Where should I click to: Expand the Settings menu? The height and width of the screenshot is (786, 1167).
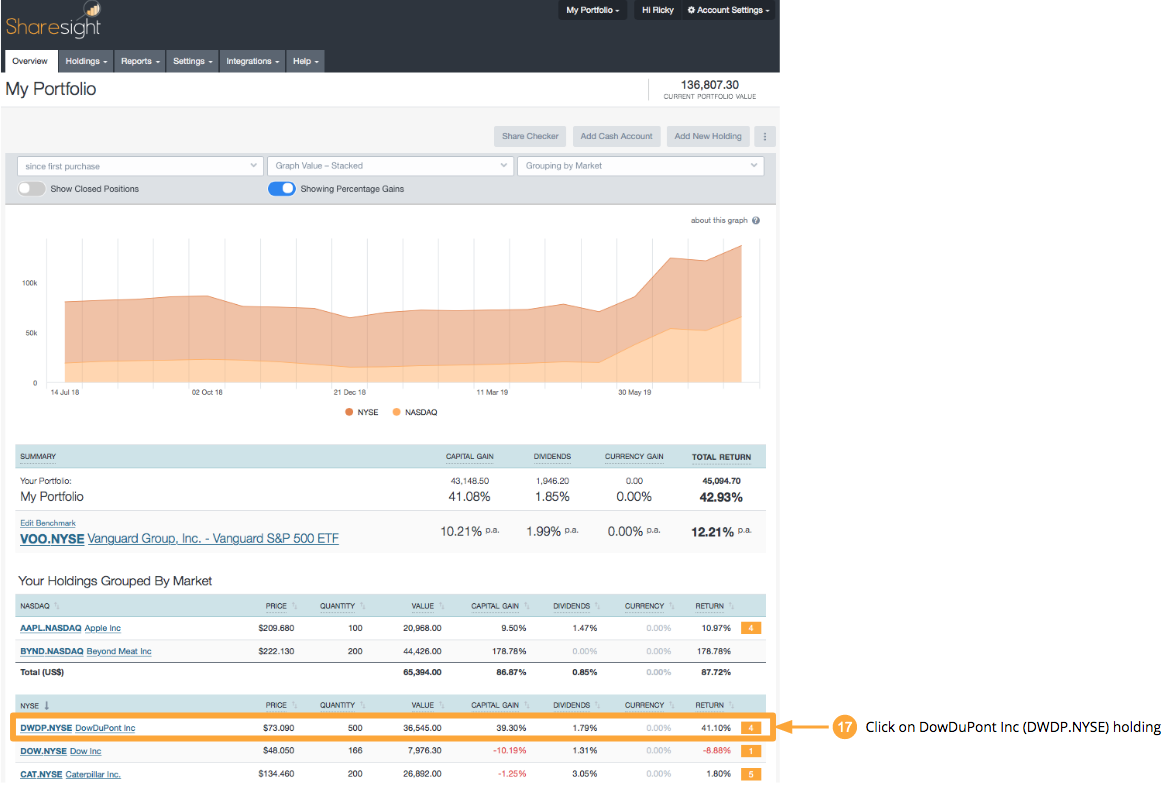(x=193, y=61)
